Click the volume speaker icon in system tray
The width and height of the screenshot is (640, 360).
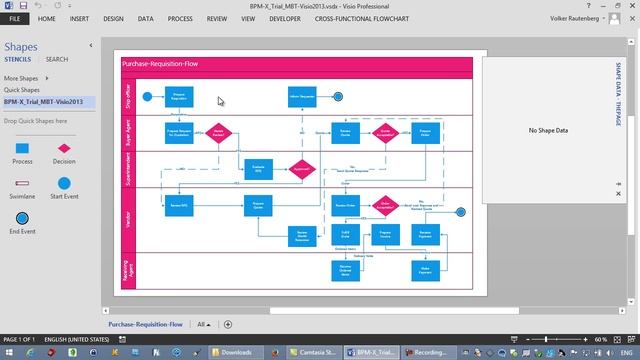coord(610,352)
